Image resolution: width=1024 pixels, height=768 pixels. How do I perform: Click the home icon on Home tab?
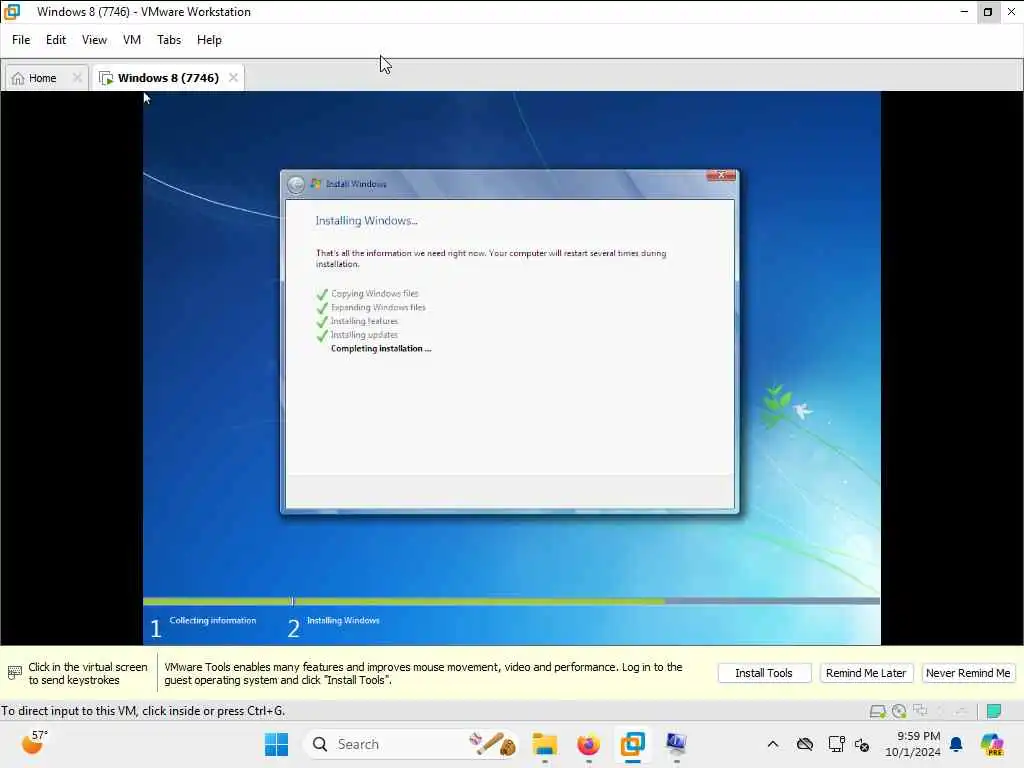coord(18,78)
